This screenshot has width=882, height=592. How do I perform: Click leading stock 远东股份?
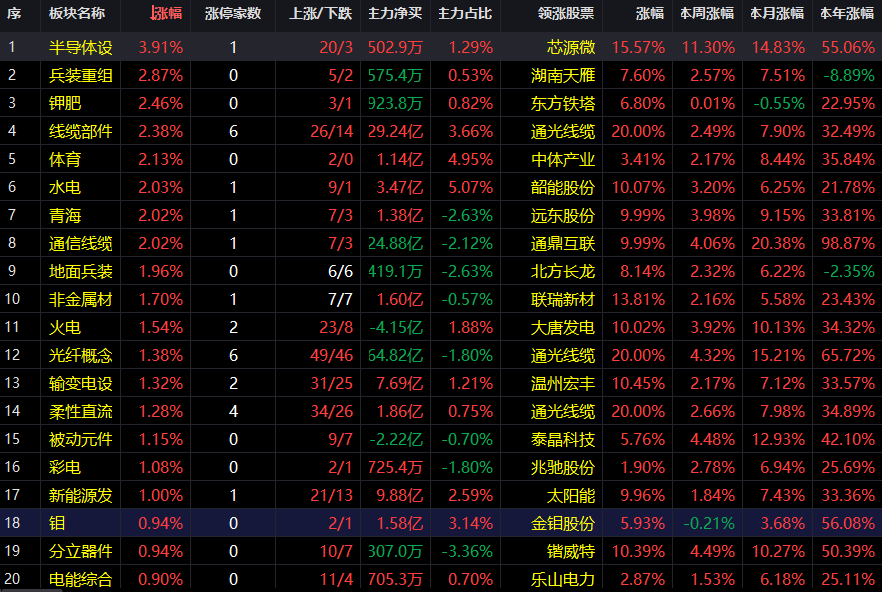pyautogui.click(x=562, y=216)
